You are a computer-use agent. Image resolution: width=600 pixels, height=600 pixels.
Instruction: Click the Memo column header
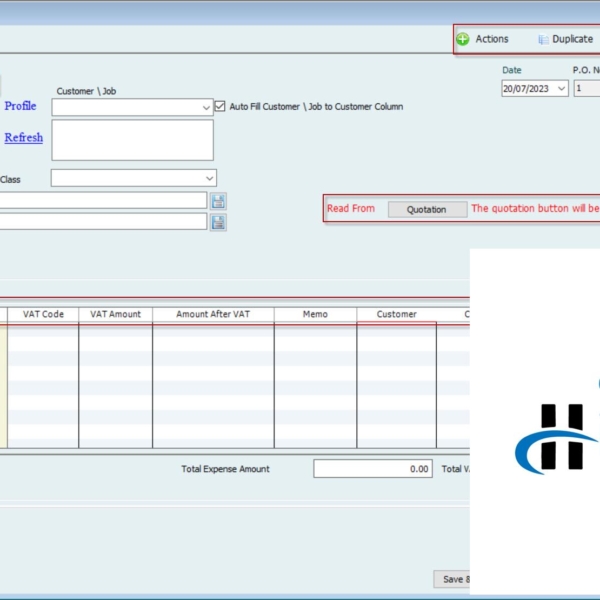click(315, 315)
